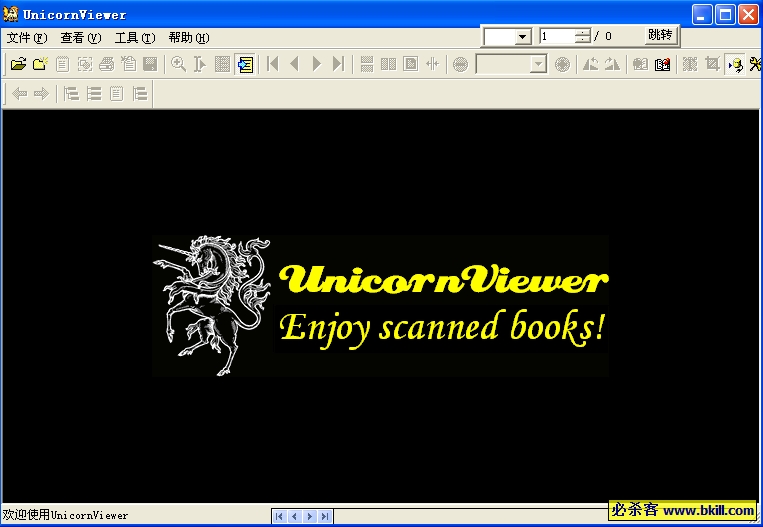Viewport: 763px width, 527px height.
Task: Click the greyed copy pages icon
Action: [x=128, y=64]
